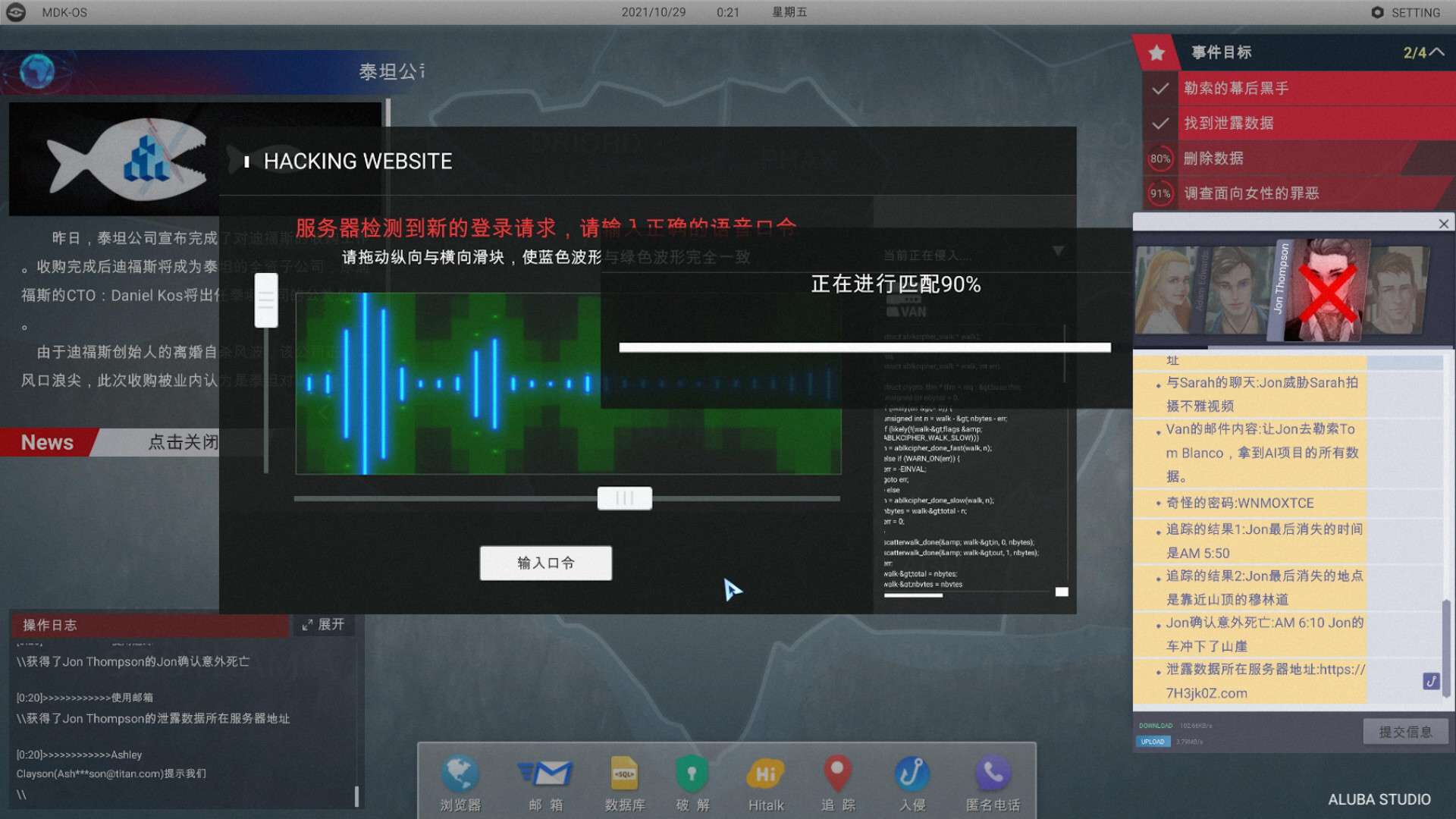This screenshot has width=1456, height=819.
Task: Open the 匿名电话 anonymous phone app
Action: [993, 773]
